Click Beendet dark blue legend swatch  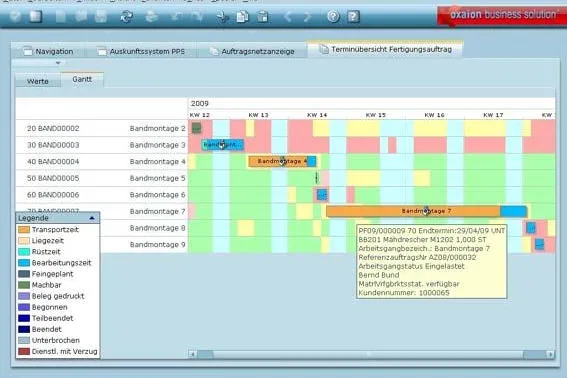pos(24,329)
